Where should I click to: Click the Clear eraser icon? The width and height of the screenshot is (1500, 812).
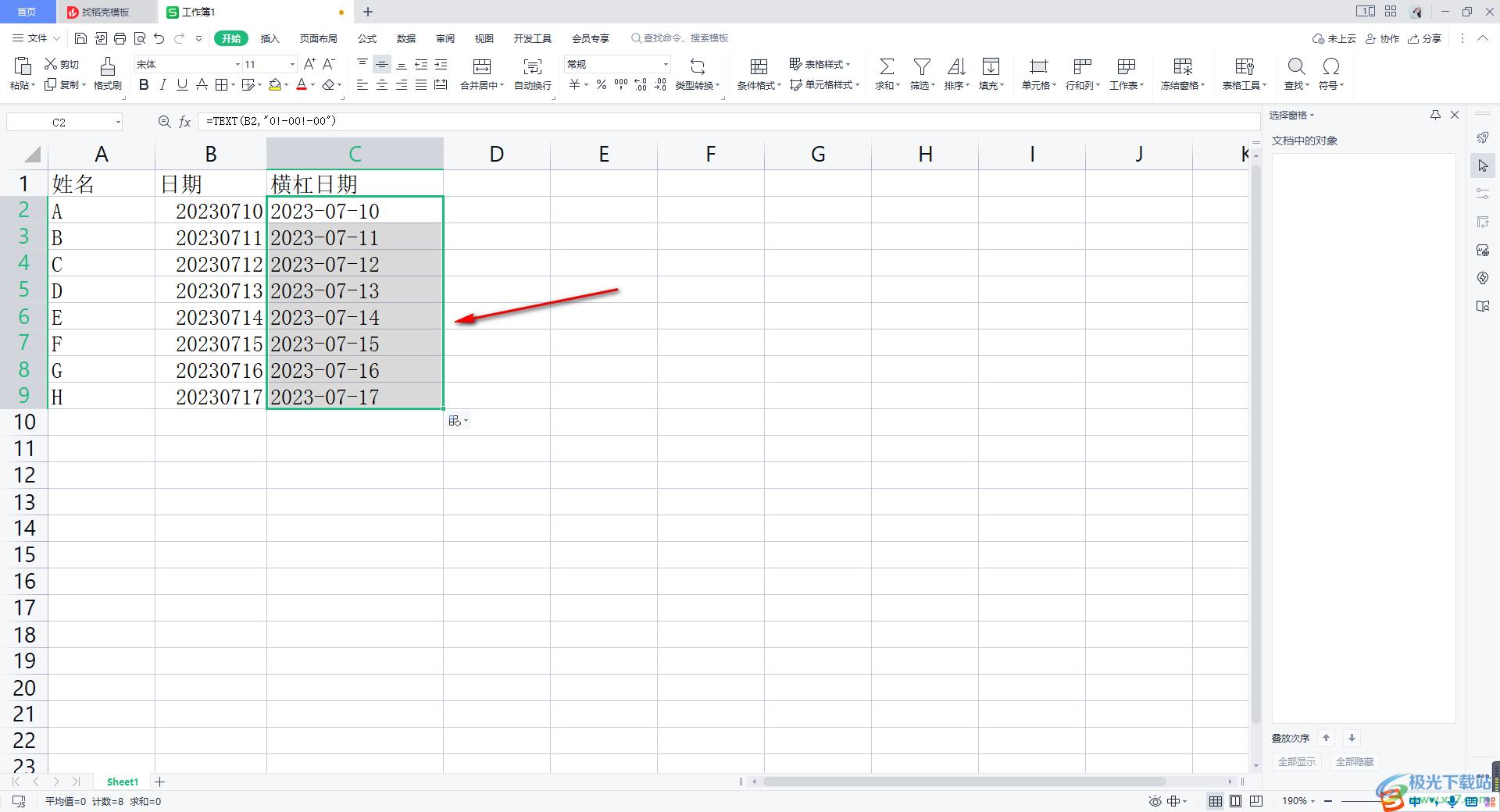(x=329, y=84)
